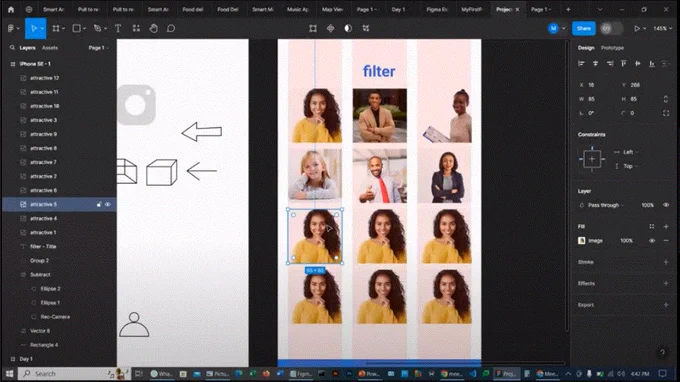Click layer opacity 100% field
Viewport: 680px width, 382px height.
click(647, 205)
